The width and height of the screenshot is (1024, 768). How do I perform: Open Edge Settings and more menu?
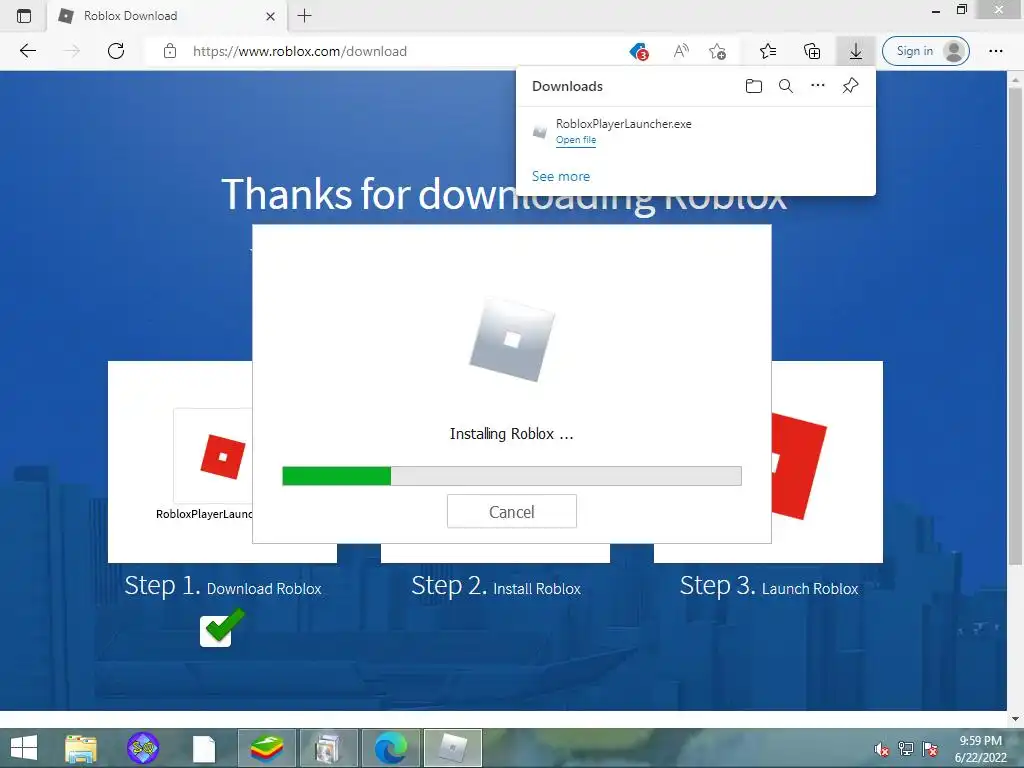click(995, 51)
